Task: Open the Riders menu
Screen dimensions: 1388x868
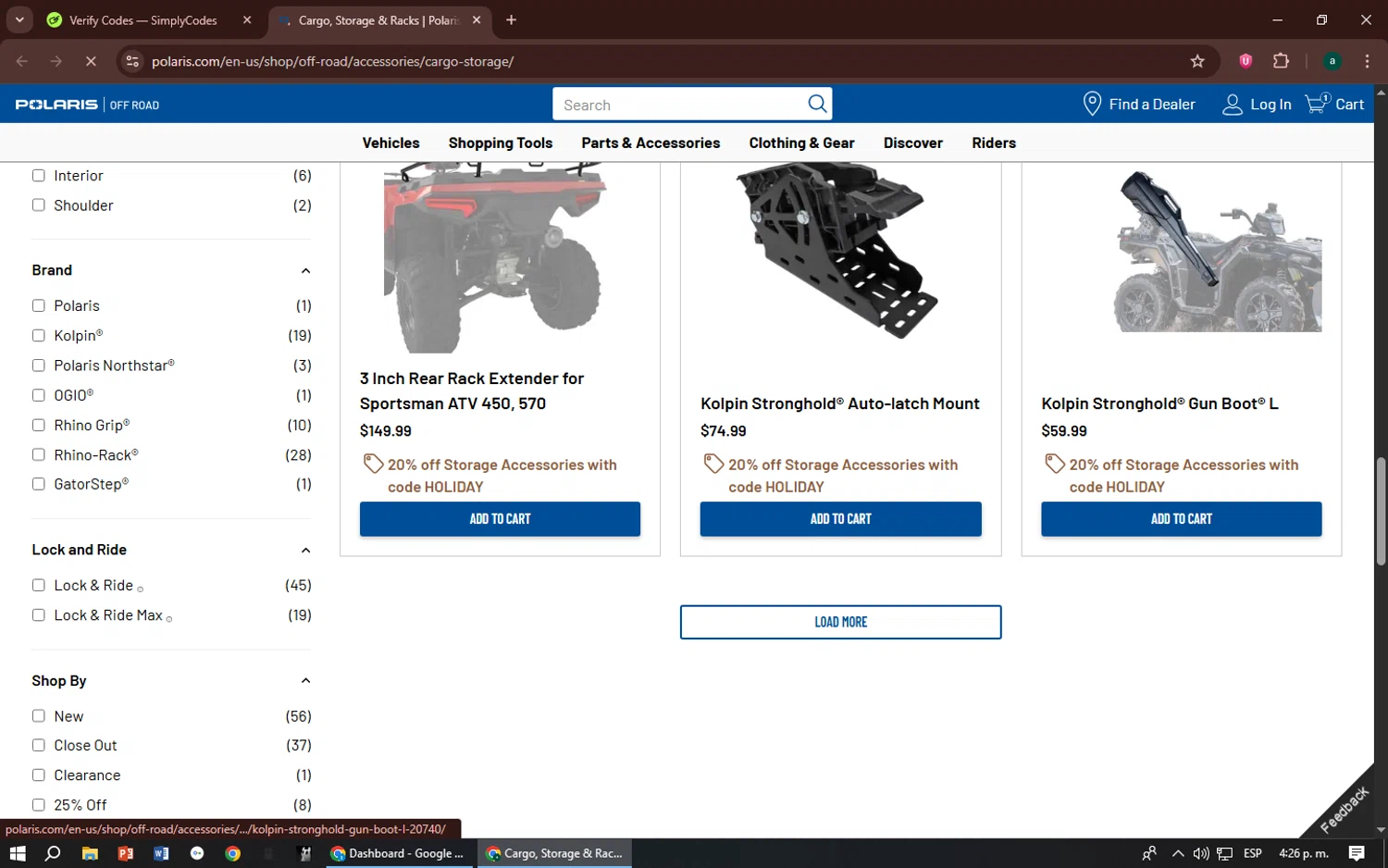Action: coord(994,143)
